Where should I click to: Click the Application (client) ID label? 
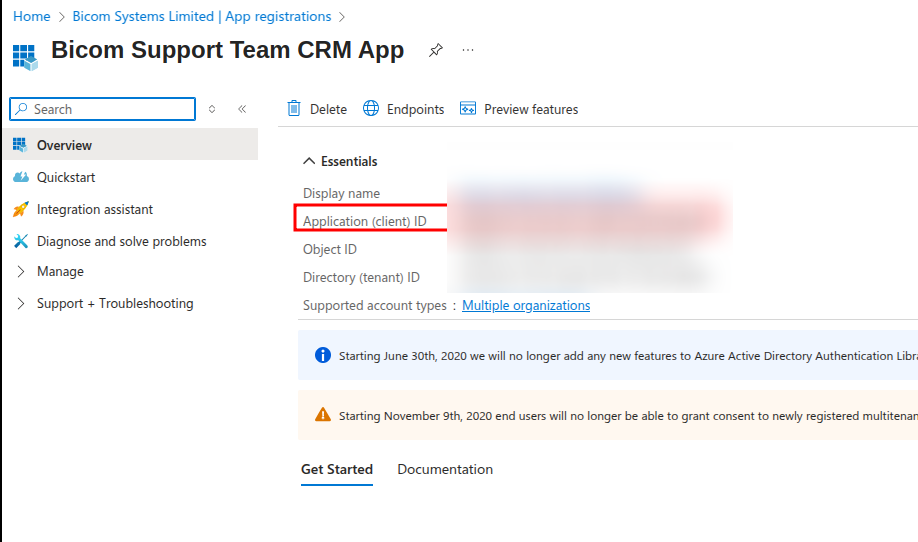[364, 221]
